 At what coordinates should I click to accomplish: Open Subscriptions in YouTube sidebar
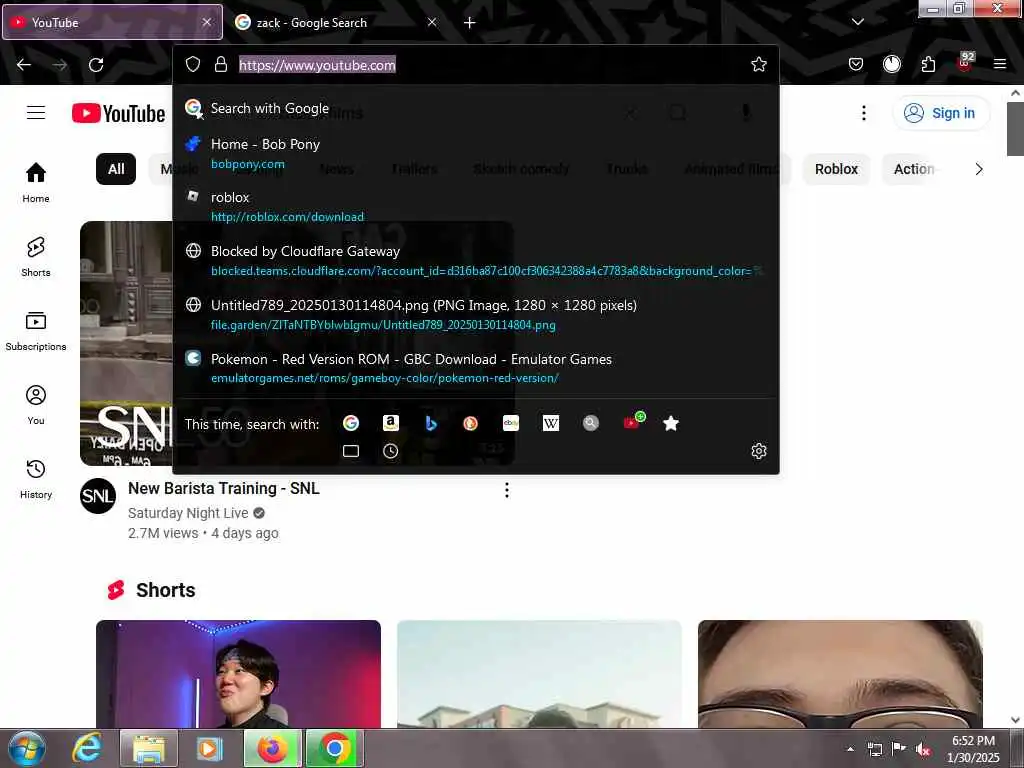(x=36, y=330)
